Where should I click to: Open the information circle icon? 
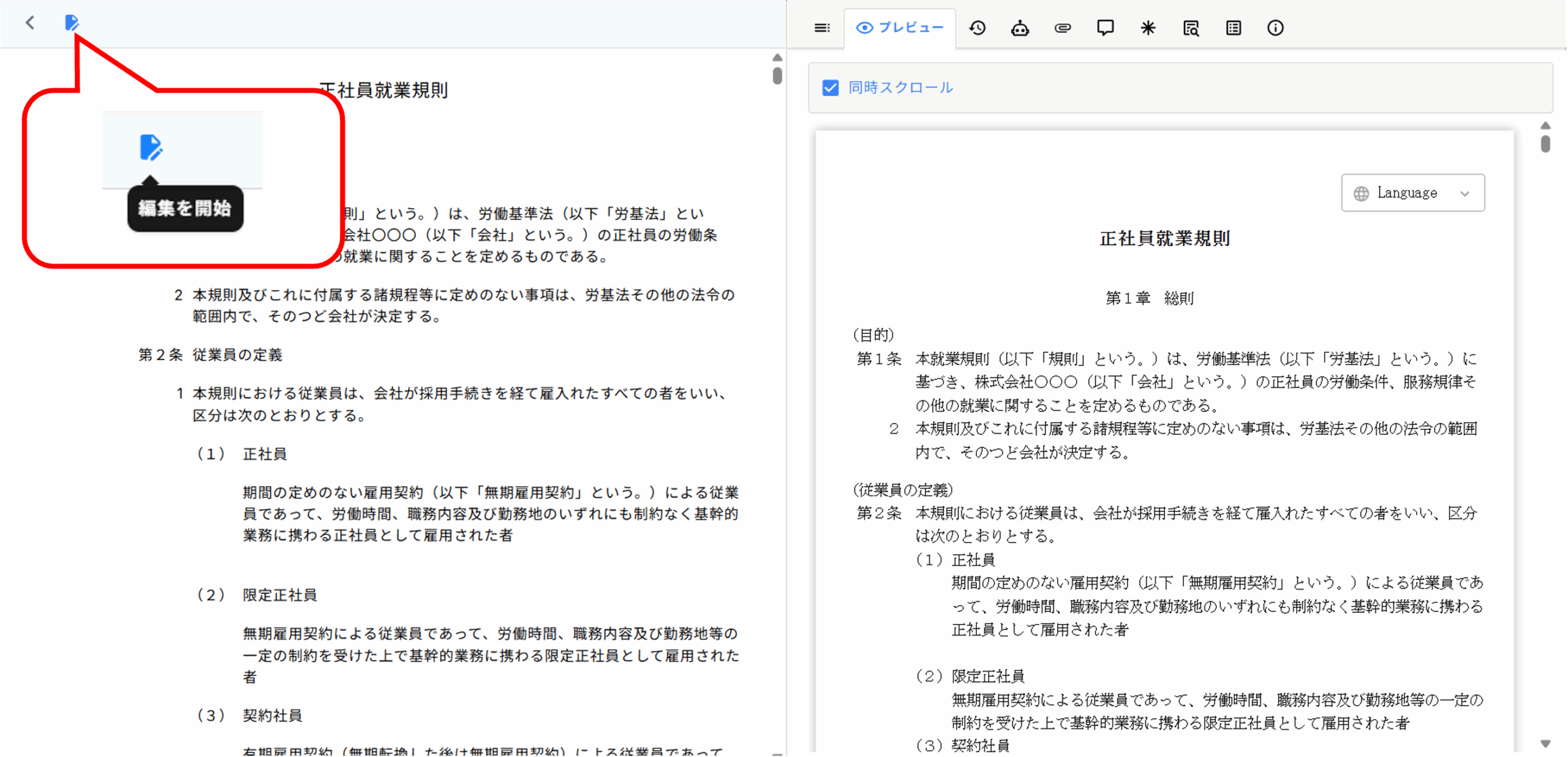coord(1275,28)
